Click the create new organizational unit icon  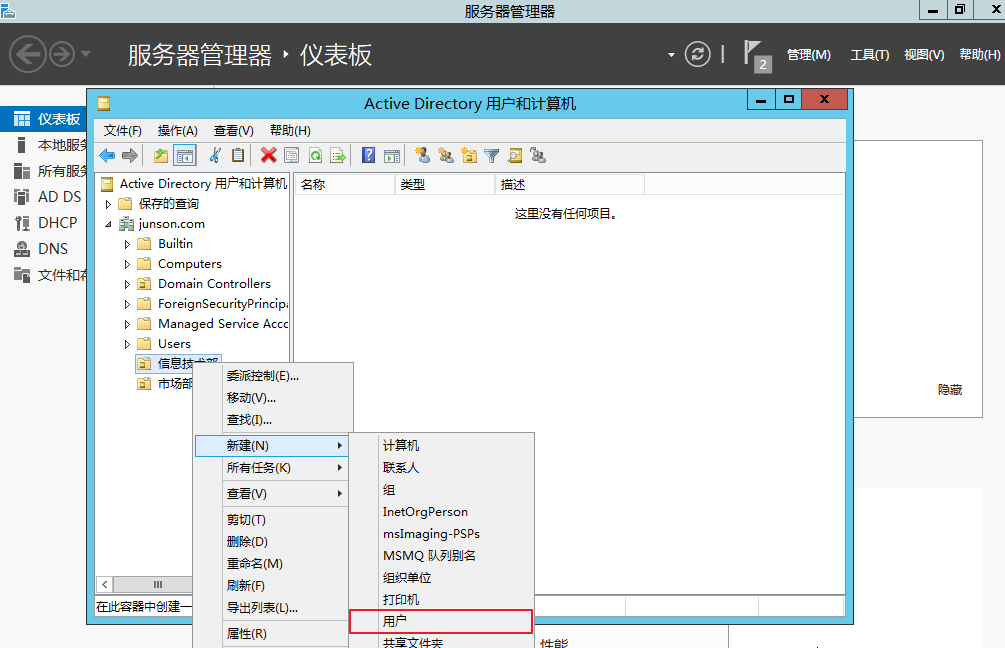pos(469,155)
